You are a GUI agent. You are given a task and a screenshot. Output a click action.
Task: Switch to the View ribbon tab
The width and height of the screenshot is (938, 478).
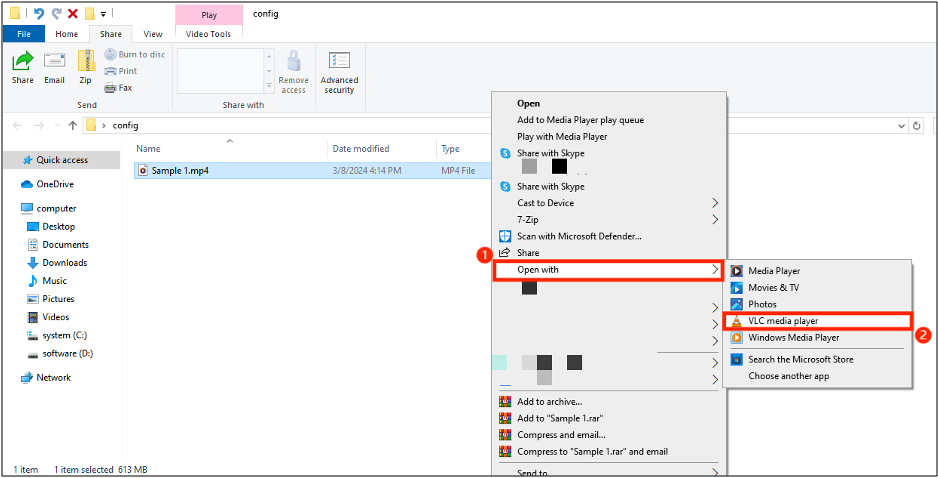coord(153,34)
